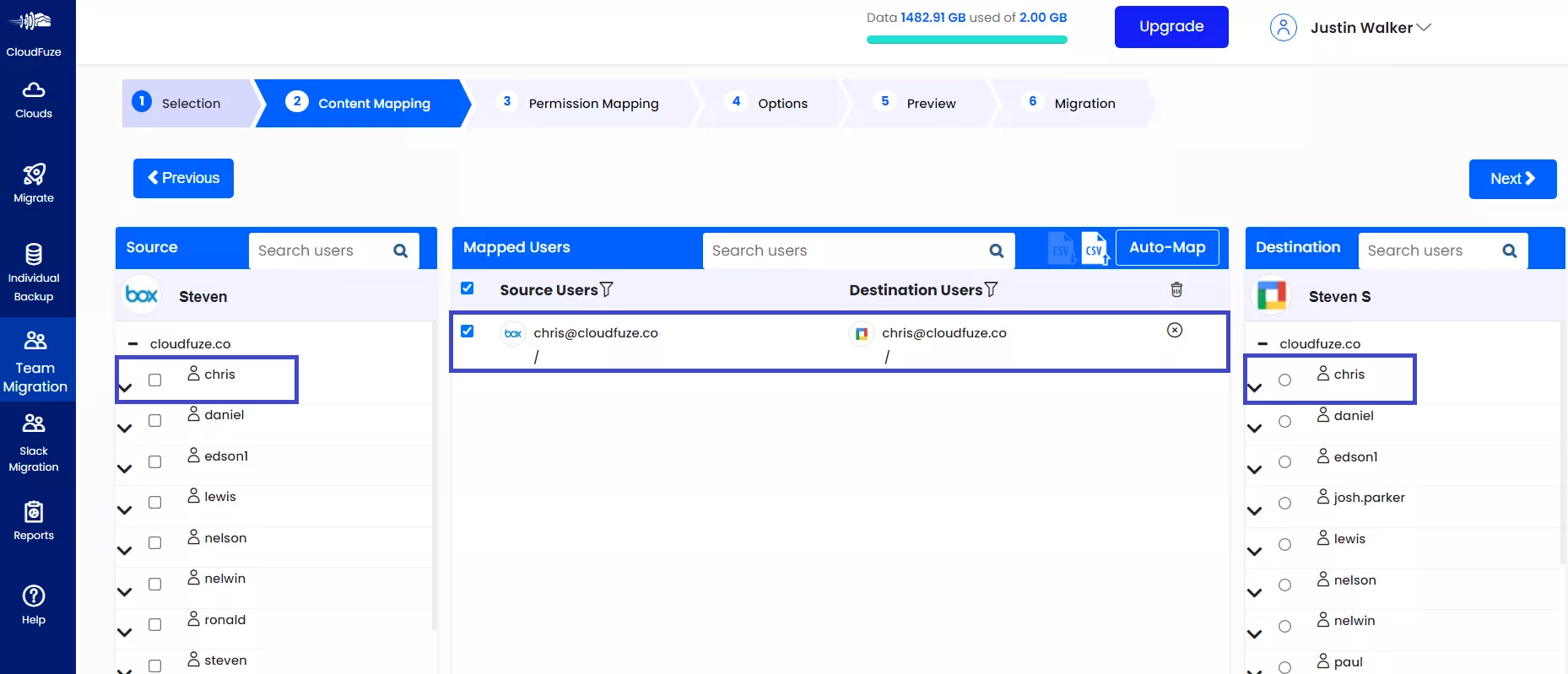Click the CSV upload icon

pyautogui.click(x=1095, y=248)
